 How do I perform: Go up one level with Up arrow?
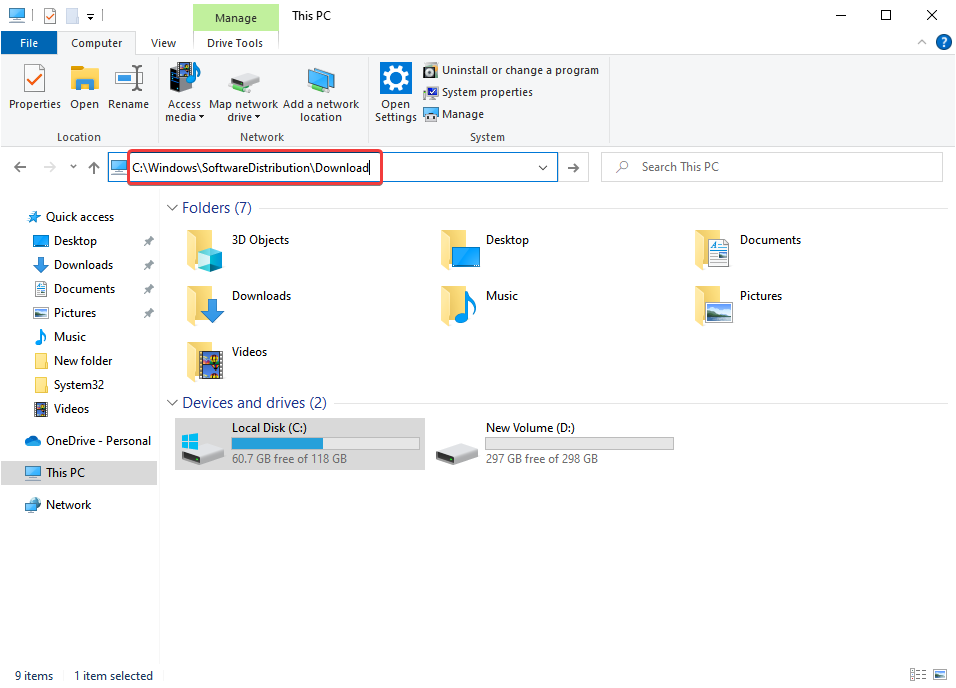(93, 167)
